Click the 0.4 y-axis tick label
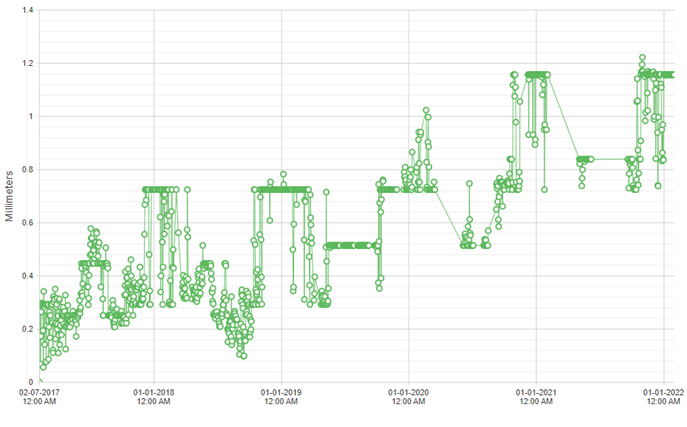 click(x=28, y=276)
